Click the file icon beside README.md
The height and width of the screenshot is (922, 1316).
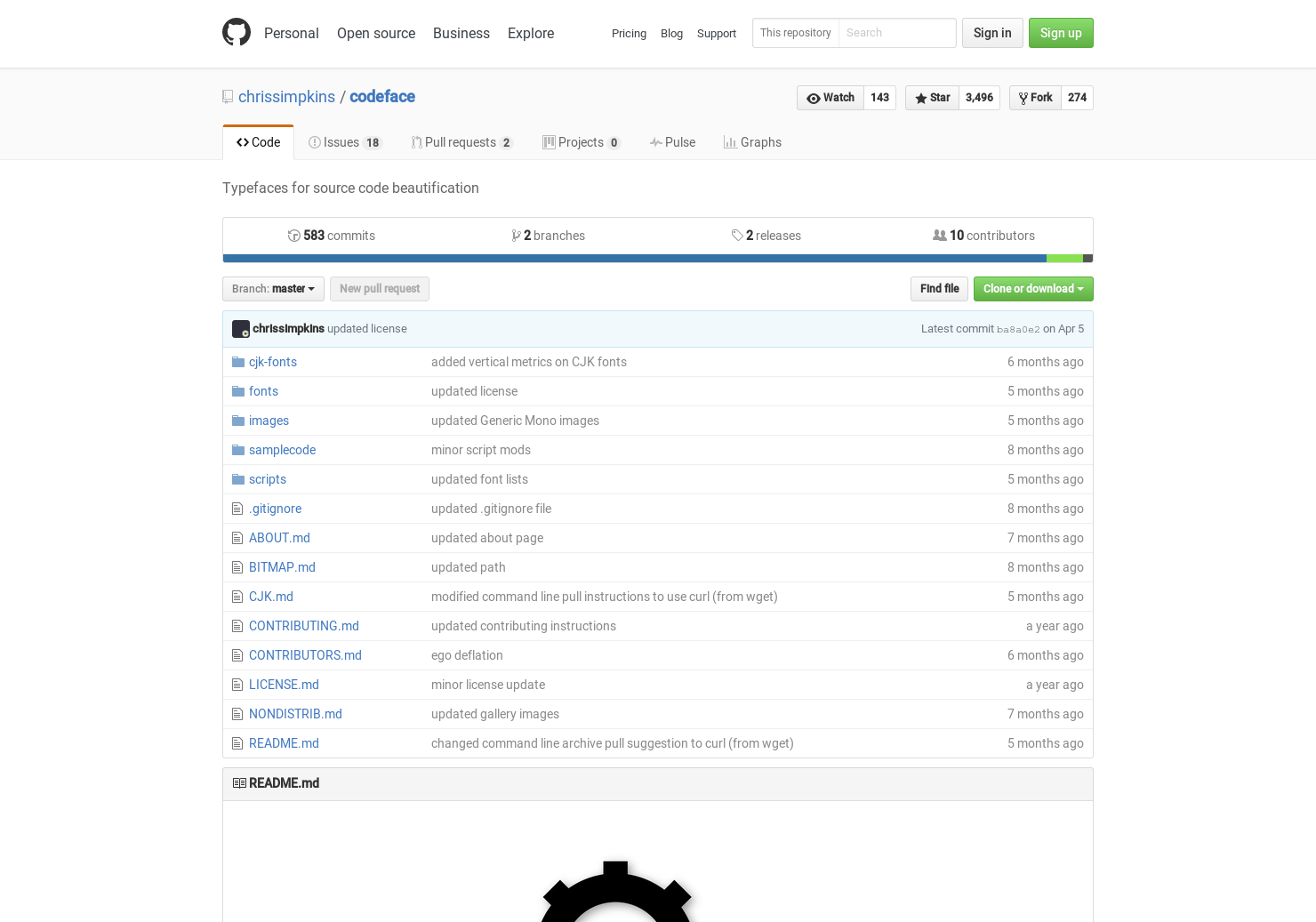[x=237, y=743]
